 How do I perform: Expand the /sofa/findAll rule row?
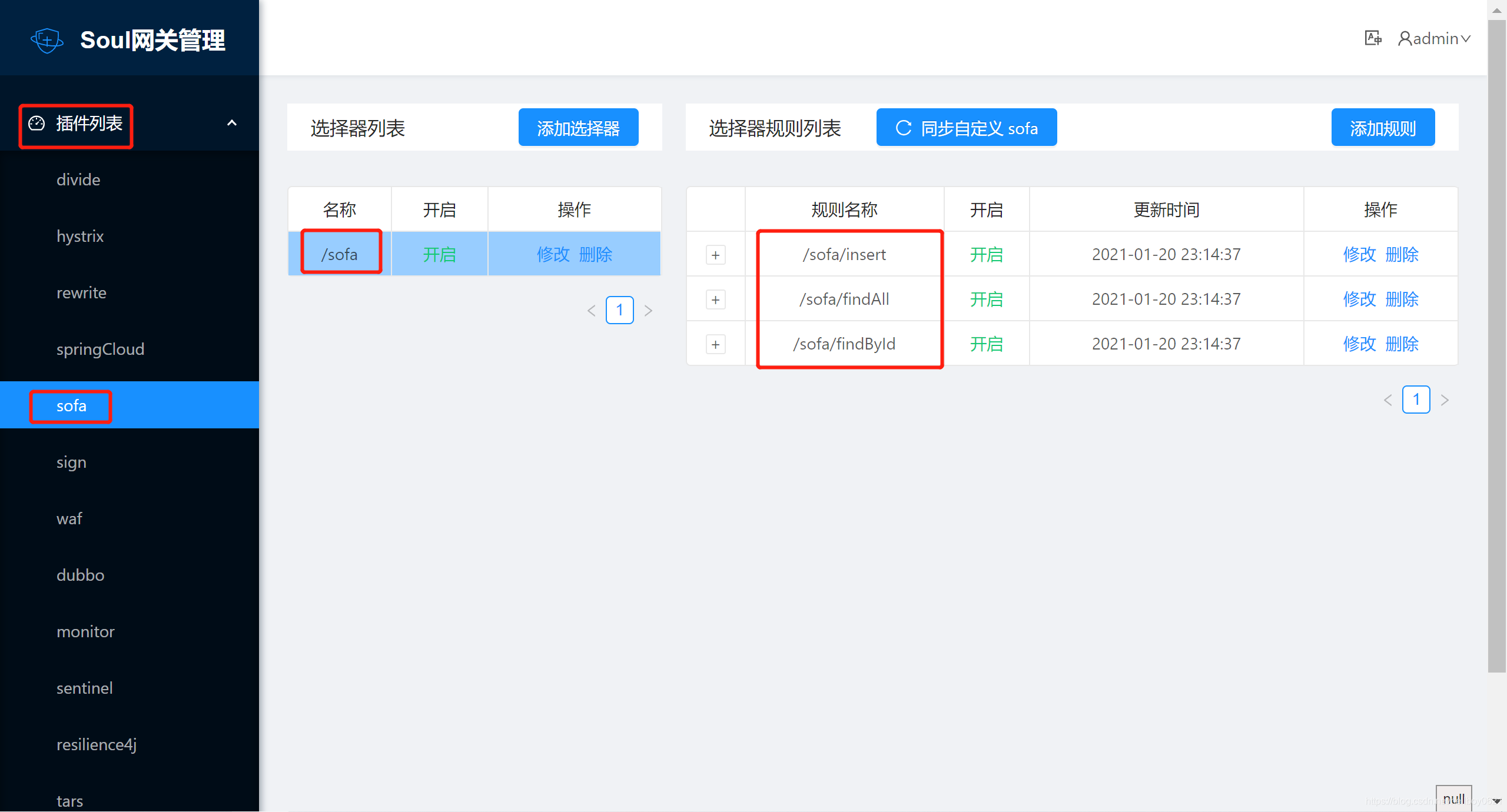point(715,299)
